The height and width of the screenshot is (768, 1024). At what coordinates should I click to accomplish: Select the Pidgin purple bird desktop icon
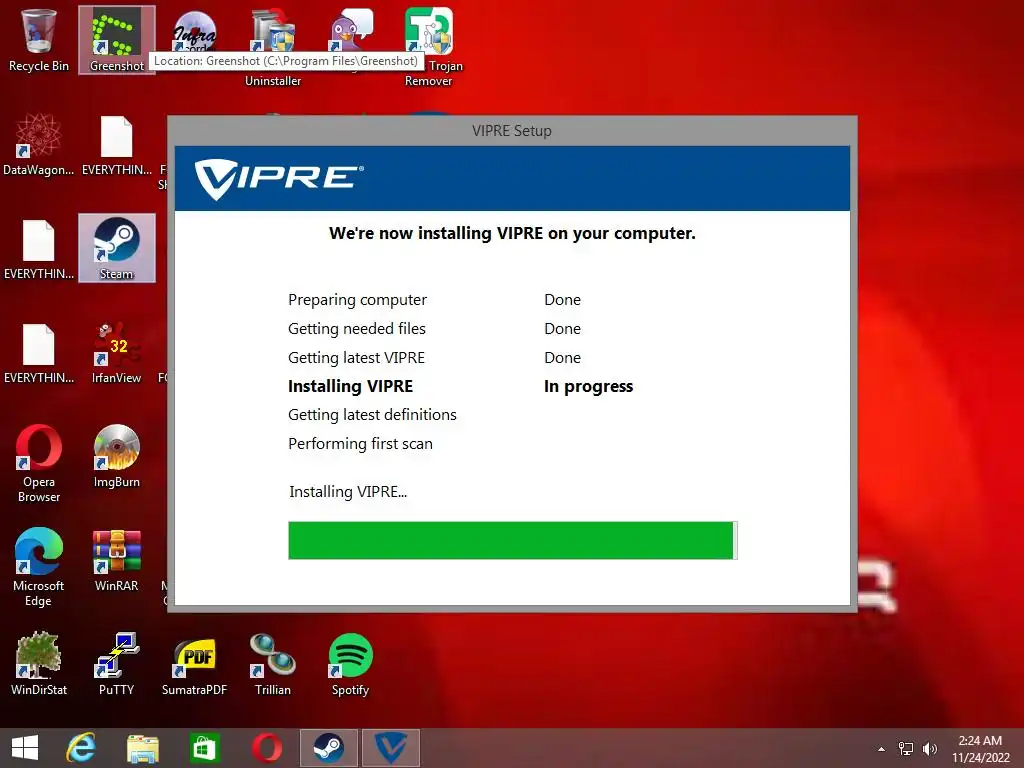(x=351, y=30)
